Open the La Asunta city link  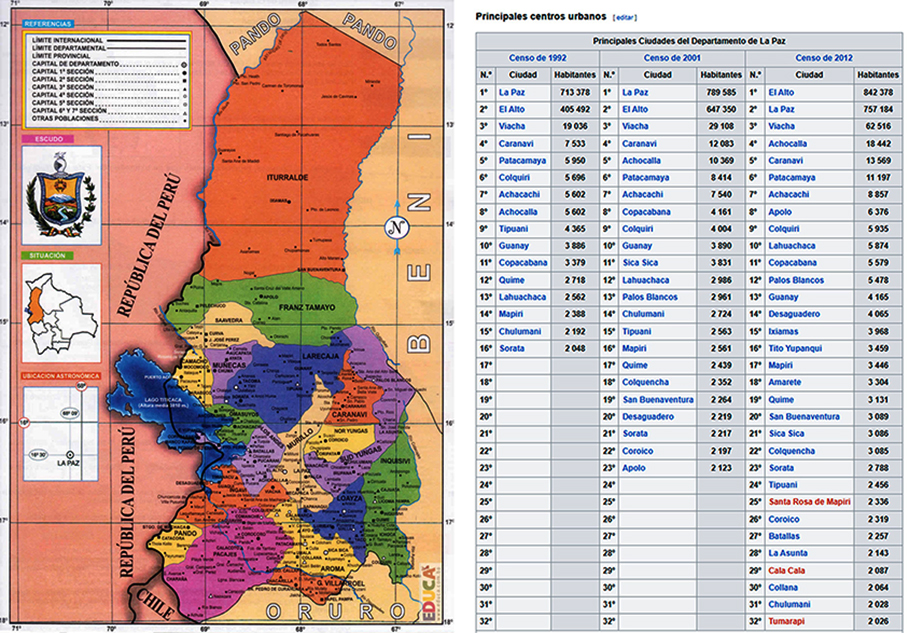[788, 552]
